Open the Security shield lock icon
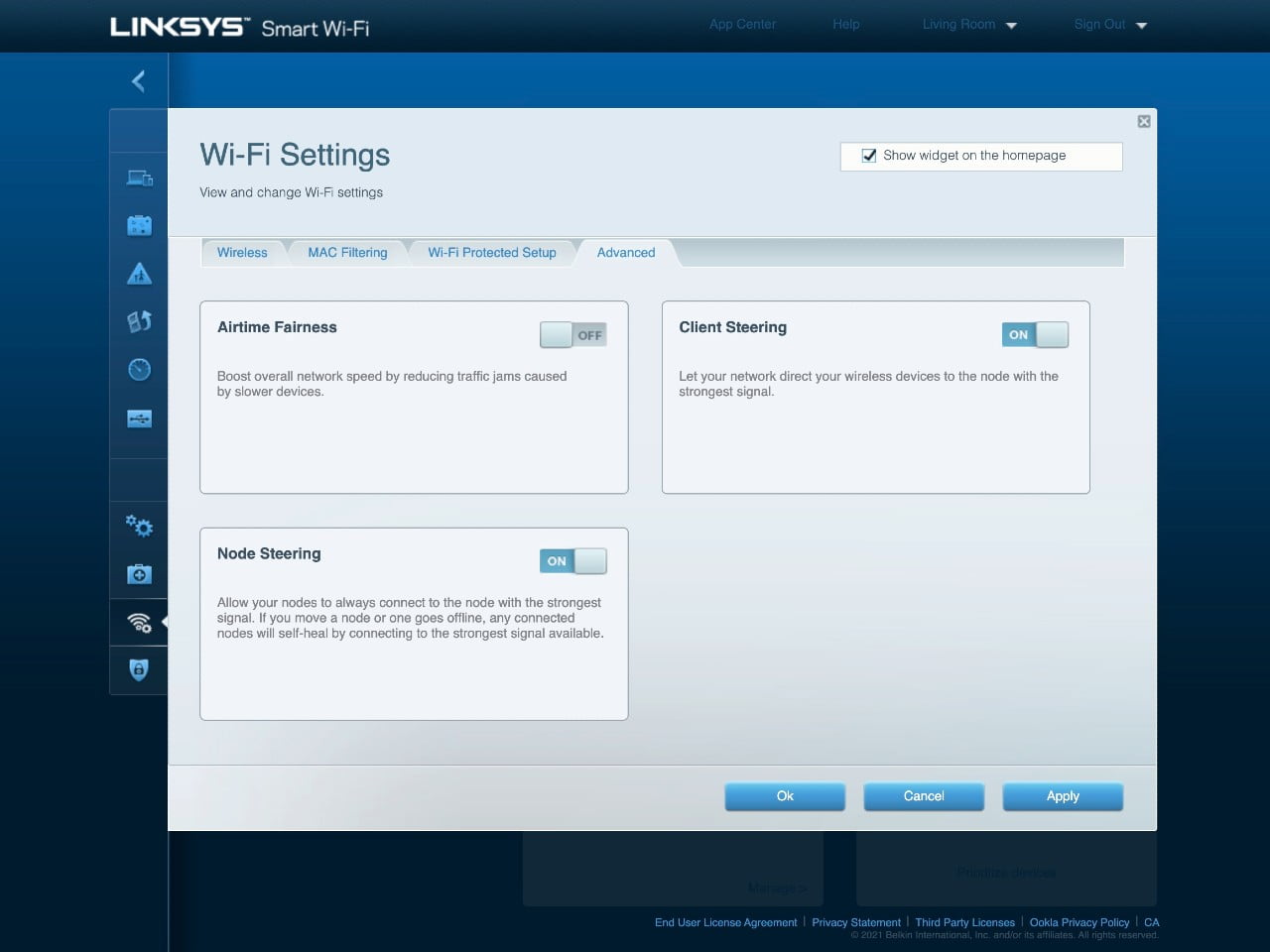1270x952 pixels. pos(139,670)
